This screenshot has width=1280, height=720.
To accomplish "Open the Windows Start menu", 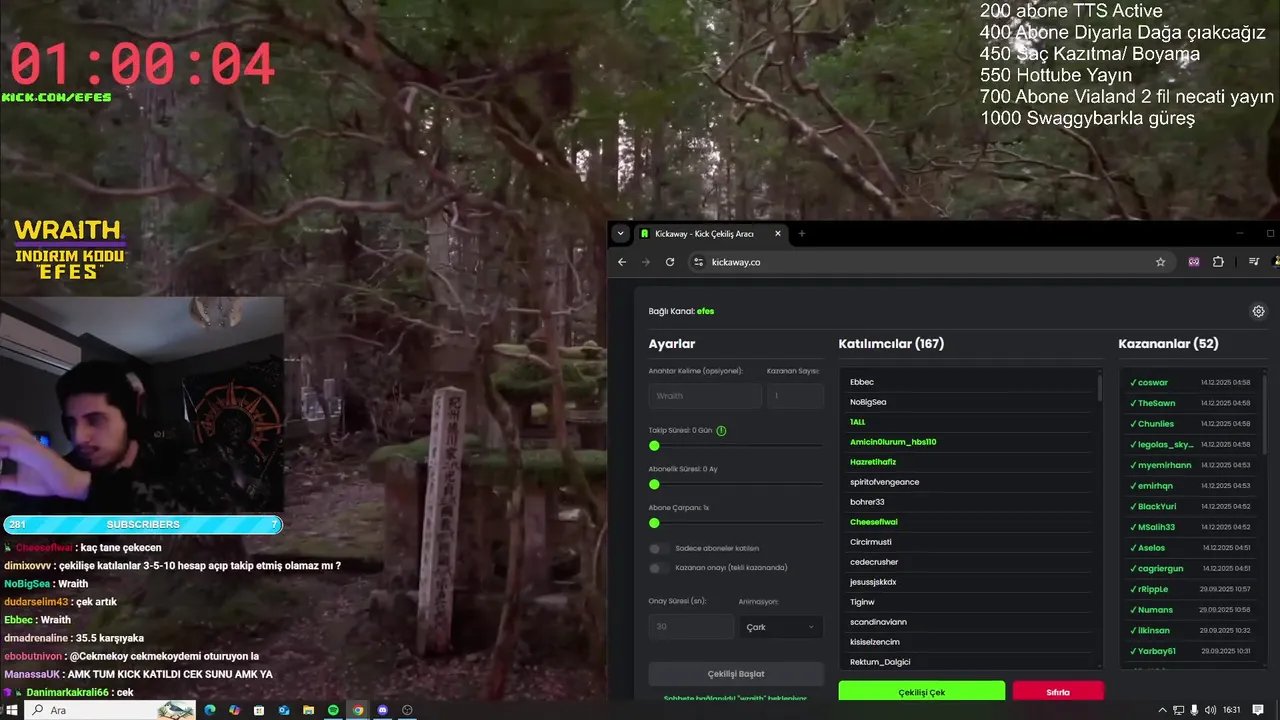I will point(12,710).
